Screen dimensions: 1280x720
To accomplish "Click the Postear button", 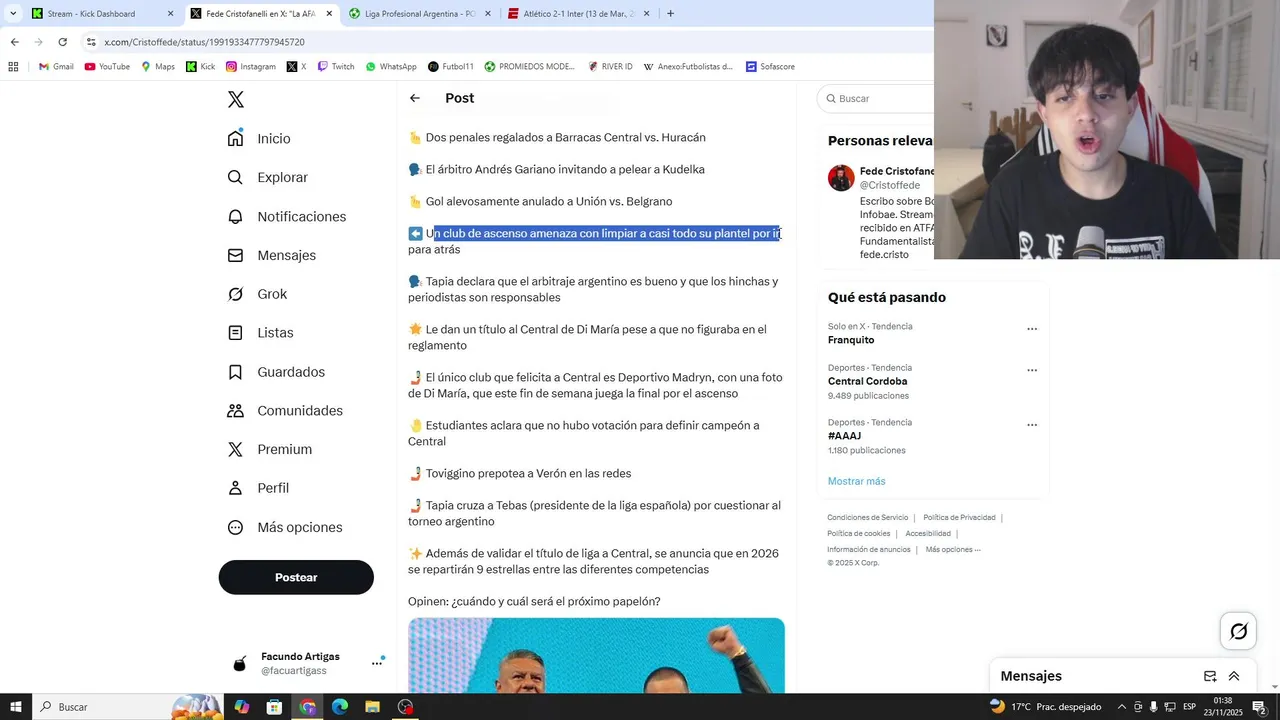I will tap(296, 577).
